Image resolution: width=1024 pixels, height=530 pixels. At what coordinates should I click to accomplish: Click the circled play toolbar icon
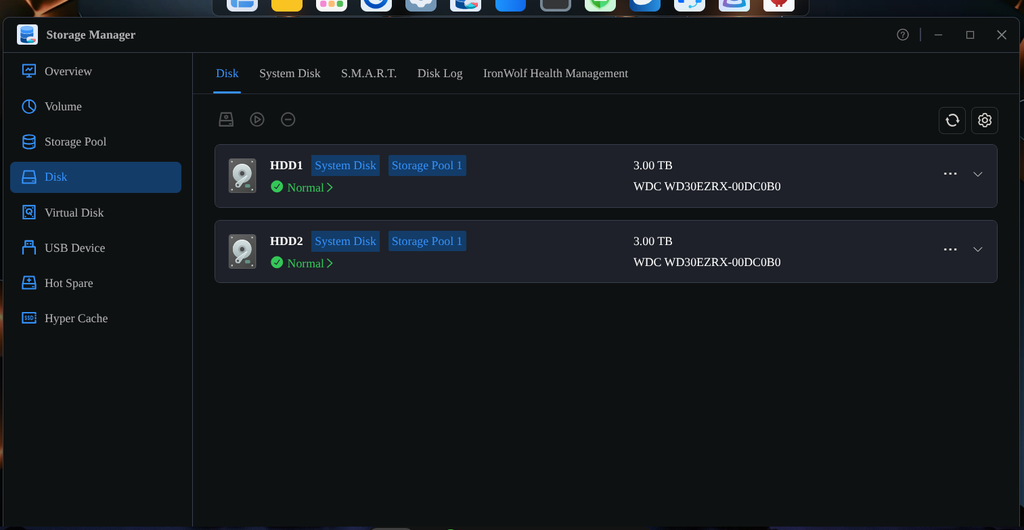(257, 119)
